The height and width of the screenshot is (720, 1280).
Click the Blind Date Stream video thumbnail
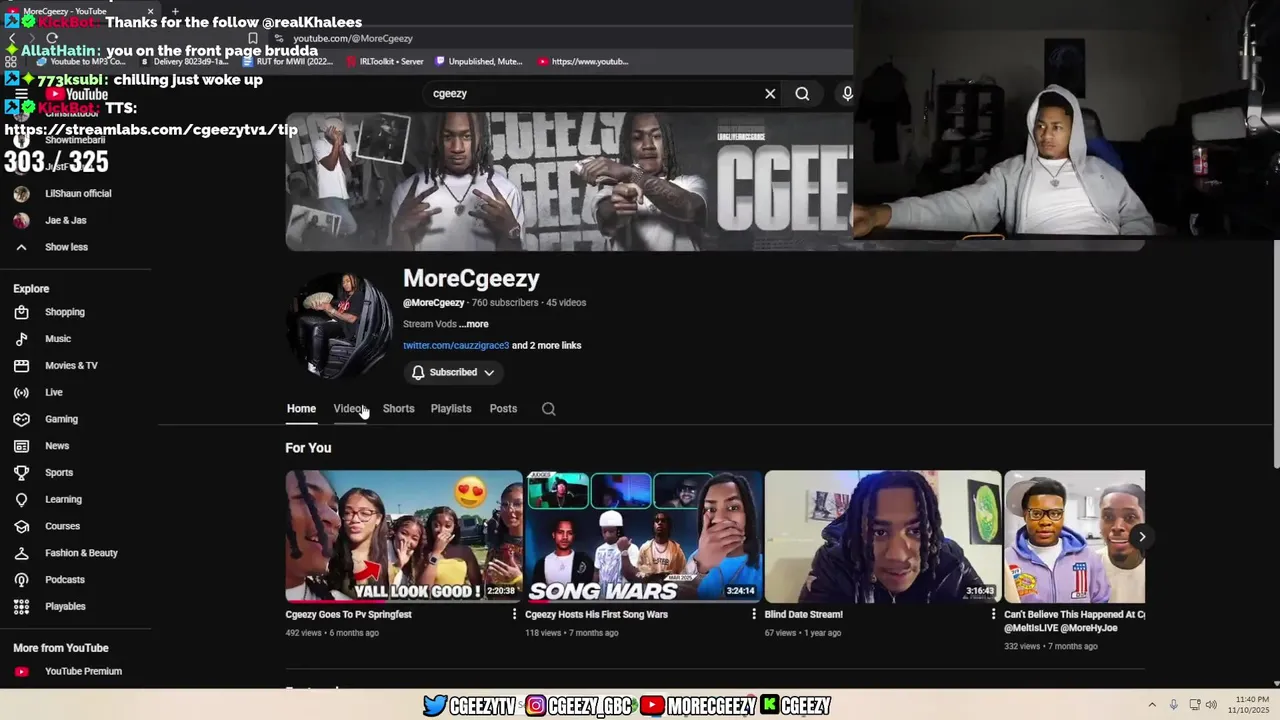(883, 537)
